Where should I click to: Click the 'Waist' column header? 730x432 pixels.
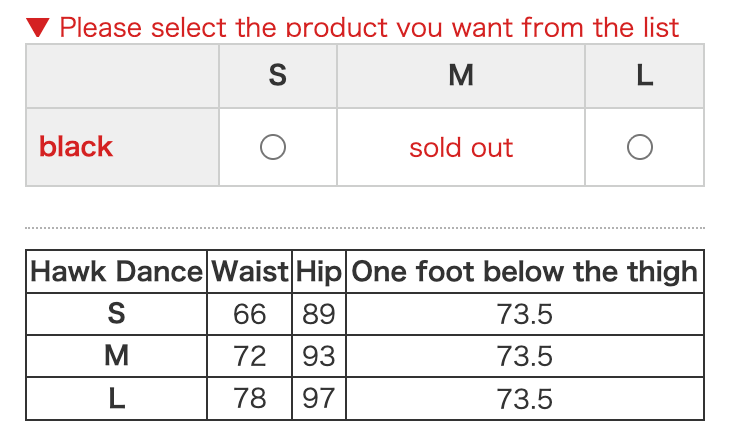tap(250, 272)
